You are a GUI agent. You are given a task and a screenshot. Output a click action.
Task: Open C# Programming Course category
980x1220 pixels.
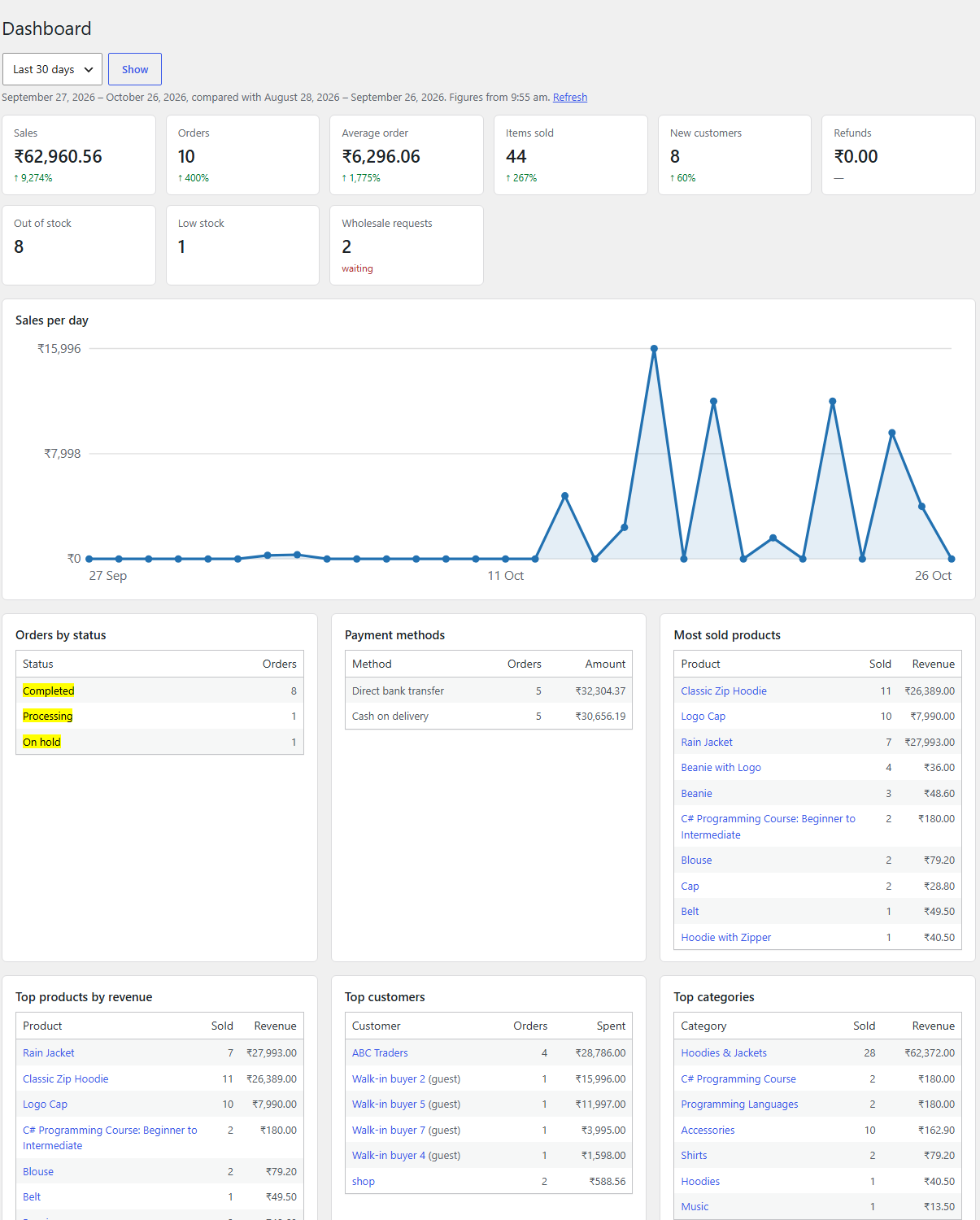tap(738, 1078)
